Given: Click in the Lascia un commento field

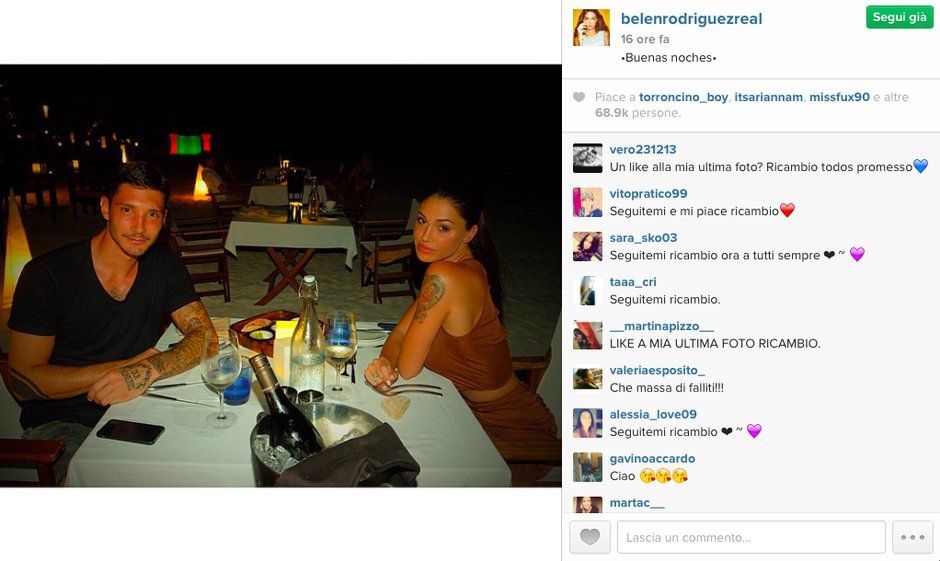Looking at the screenshot, I should (x=751, y=537).
